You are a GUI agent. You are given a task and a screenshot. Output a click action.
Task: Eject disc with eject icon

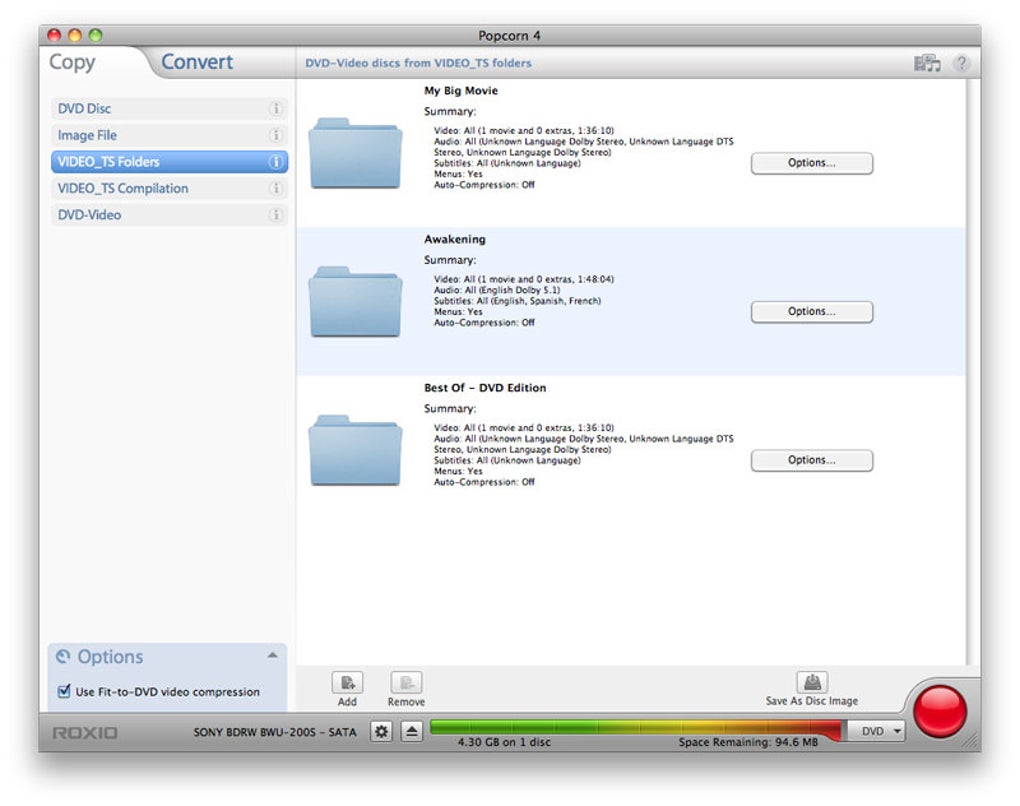(x=411, y=732)
